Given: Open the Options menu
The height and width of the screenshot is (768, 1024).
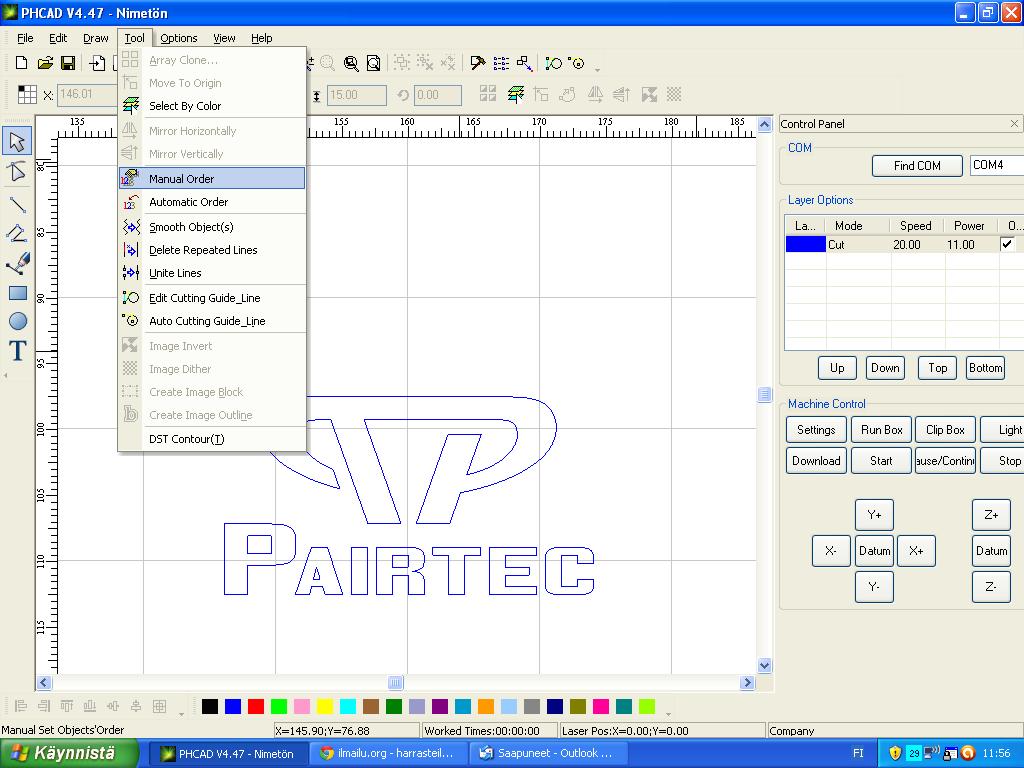Looking at the screenshot, I should (179, 38).
